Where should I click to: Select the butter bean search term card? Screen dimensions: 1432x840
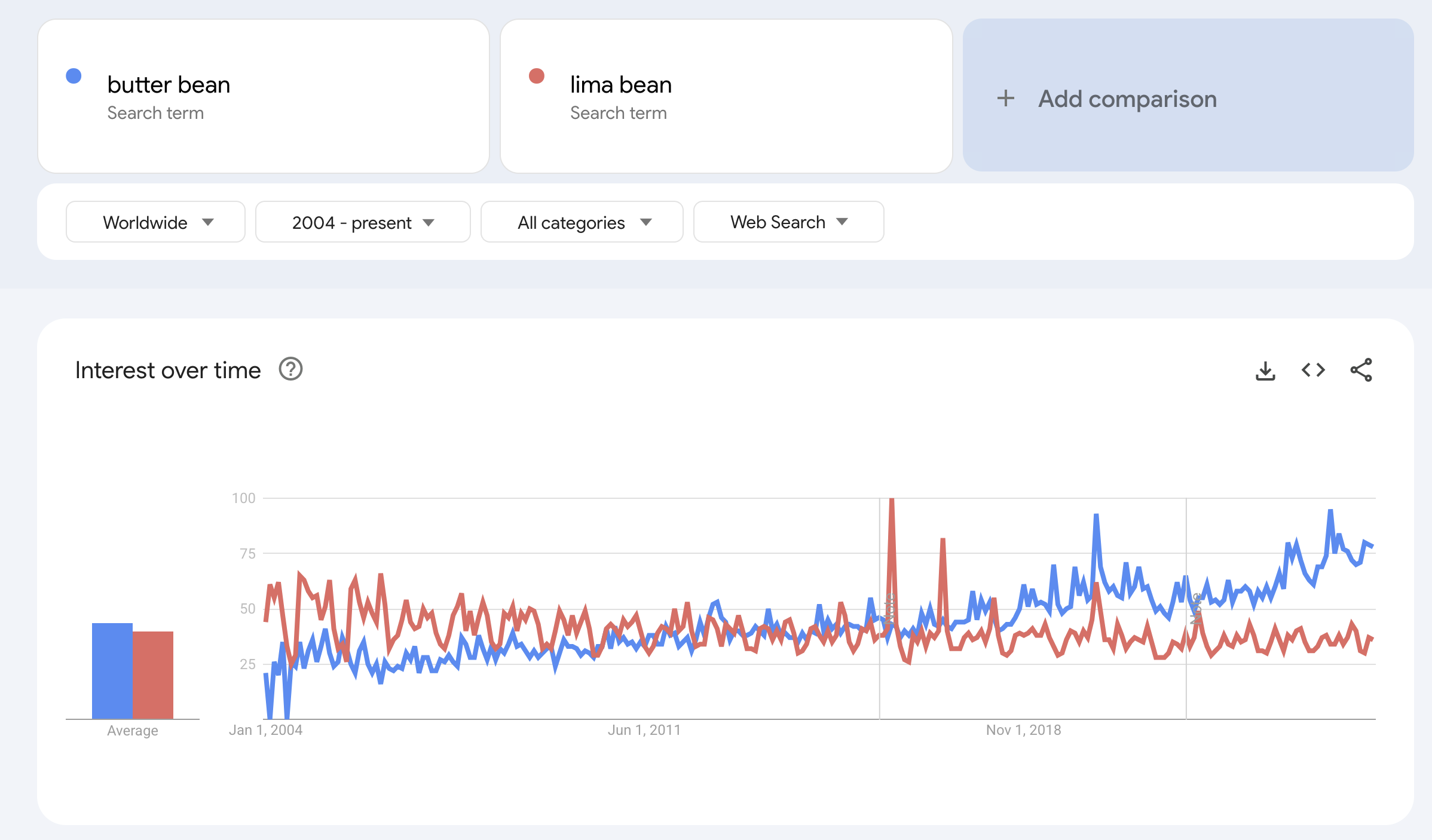(x=263, y=96)
